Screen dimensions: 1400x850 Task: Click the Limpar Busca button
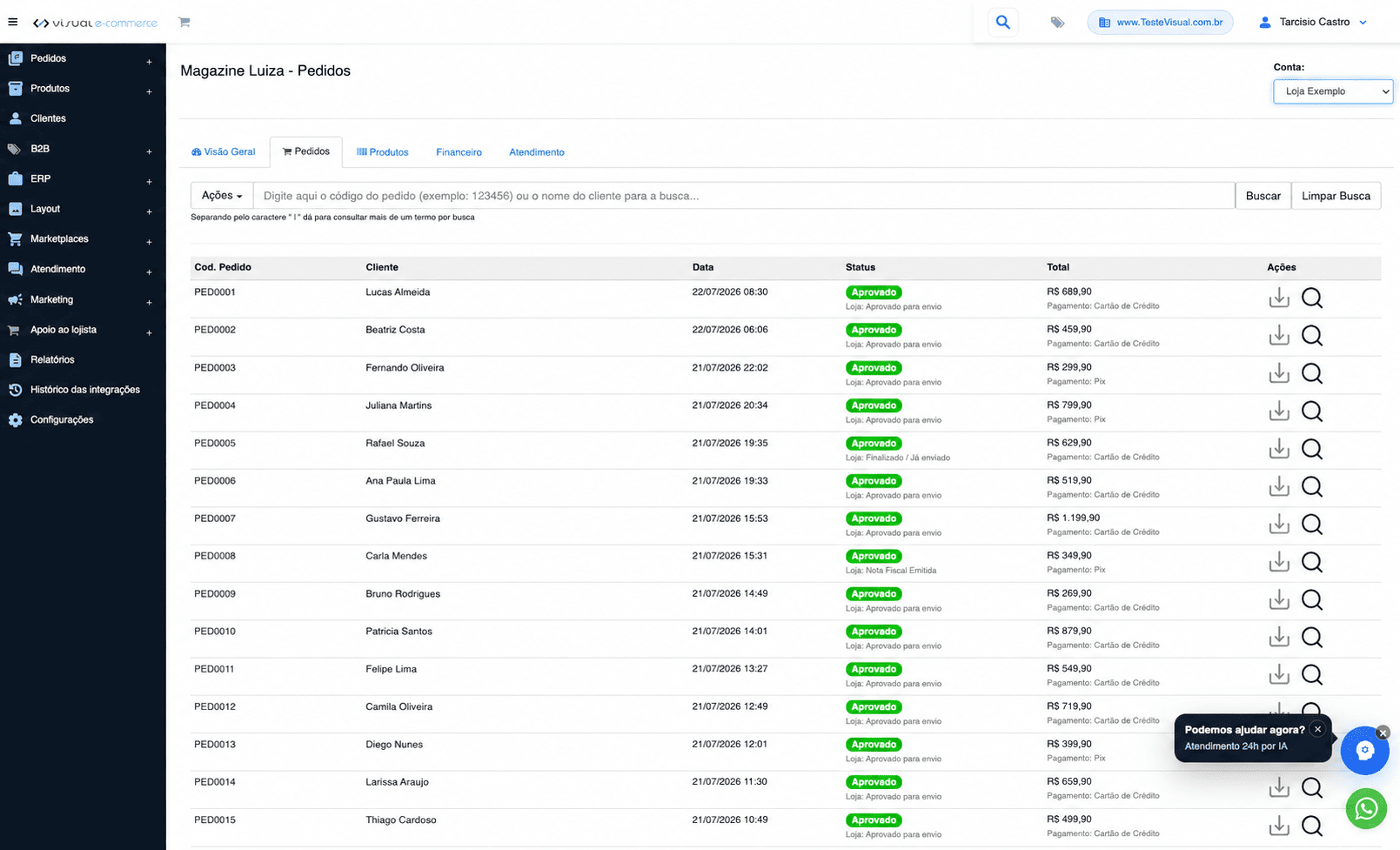tap(1336, 196)
